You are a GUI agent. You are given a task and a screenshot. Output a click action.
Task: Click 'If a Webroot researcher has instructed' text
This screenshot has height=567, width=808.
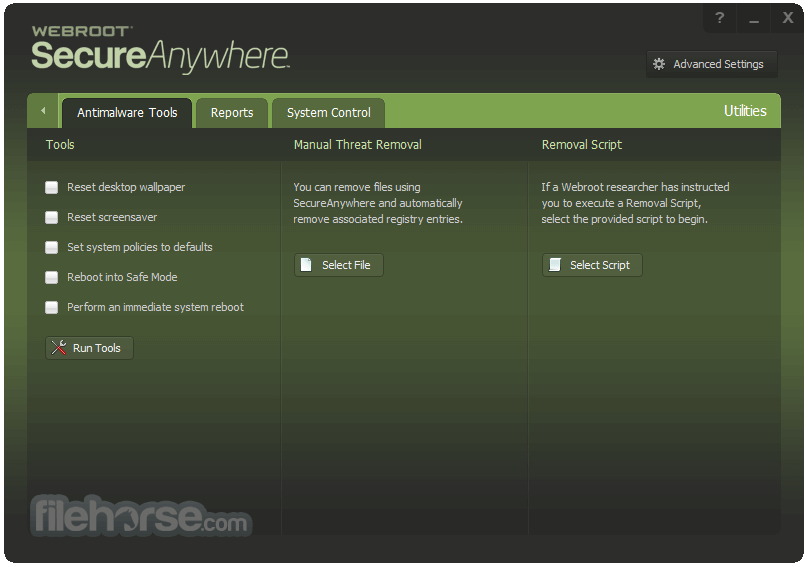(635, 187)
